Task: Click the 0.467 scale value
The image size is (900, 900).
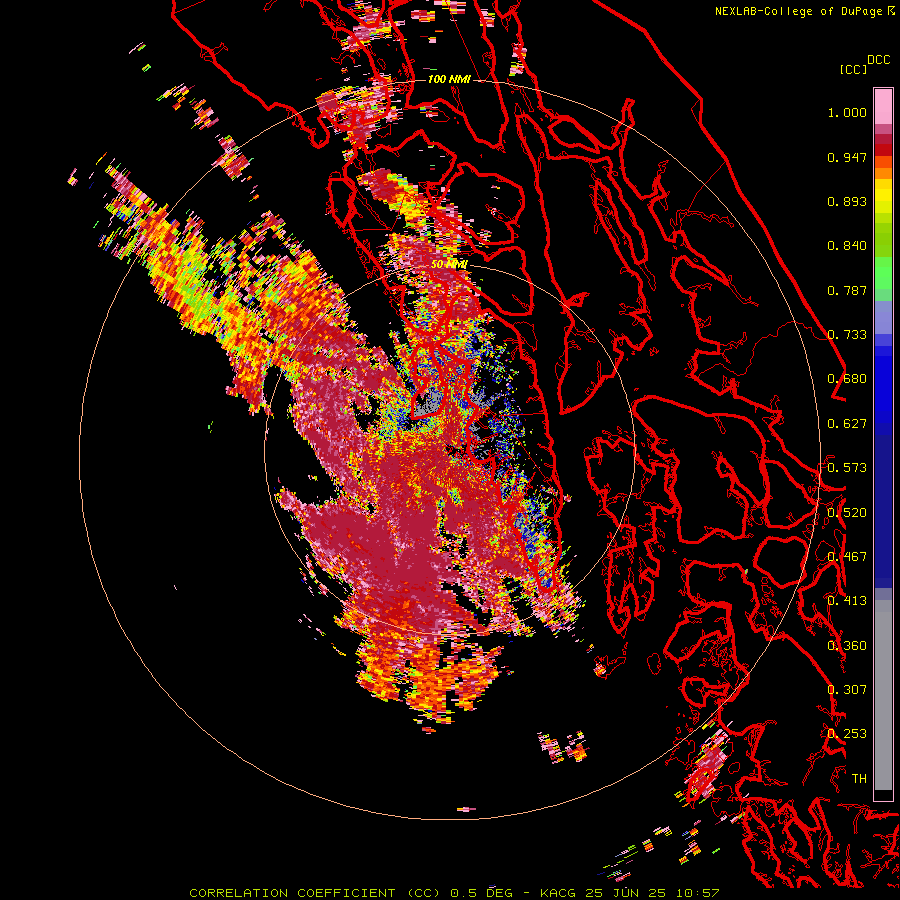Action: (x=847, y=557)
